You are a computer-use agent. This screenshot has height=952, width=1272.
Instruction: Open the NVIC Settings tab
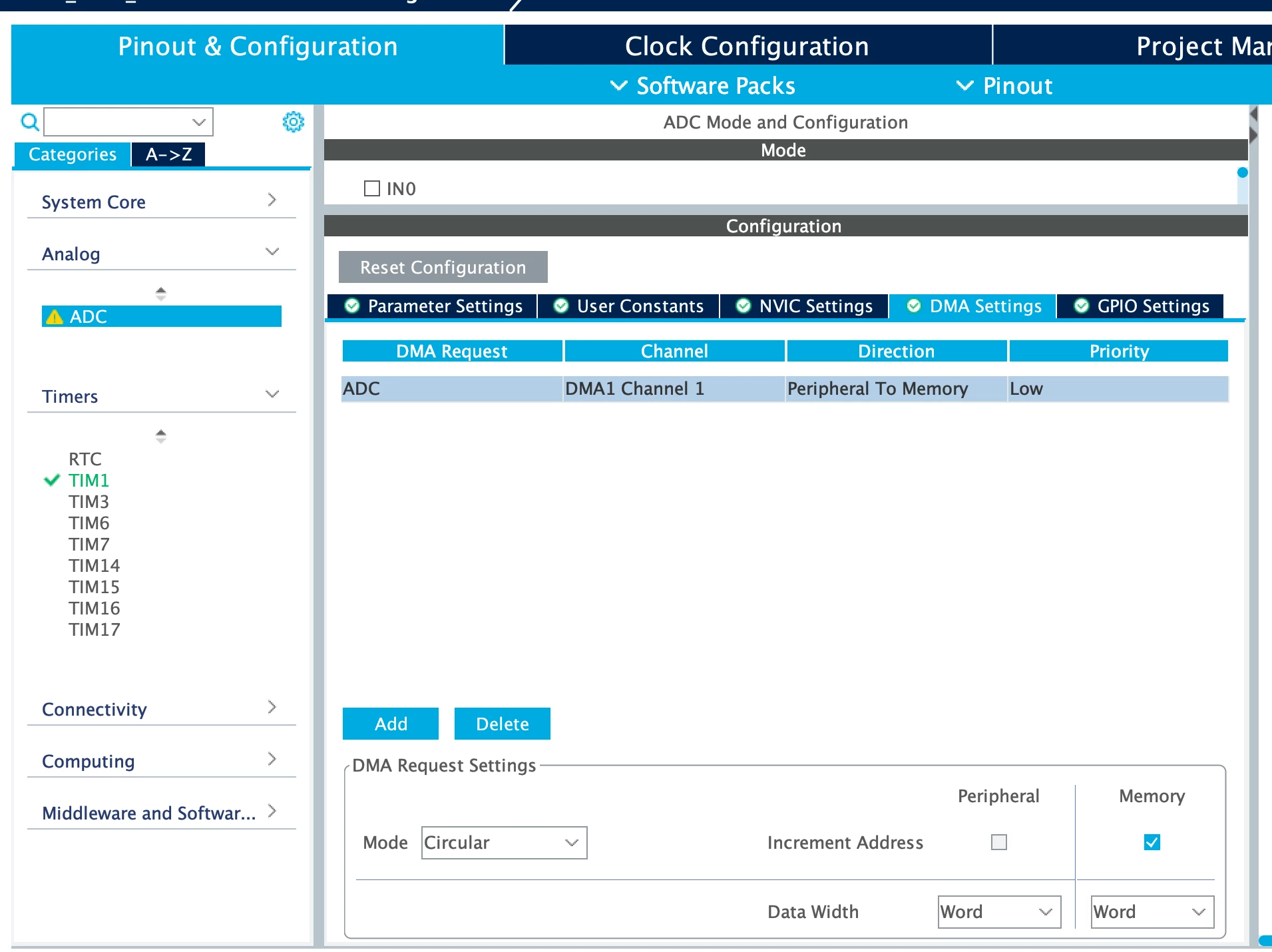(804, 306)
